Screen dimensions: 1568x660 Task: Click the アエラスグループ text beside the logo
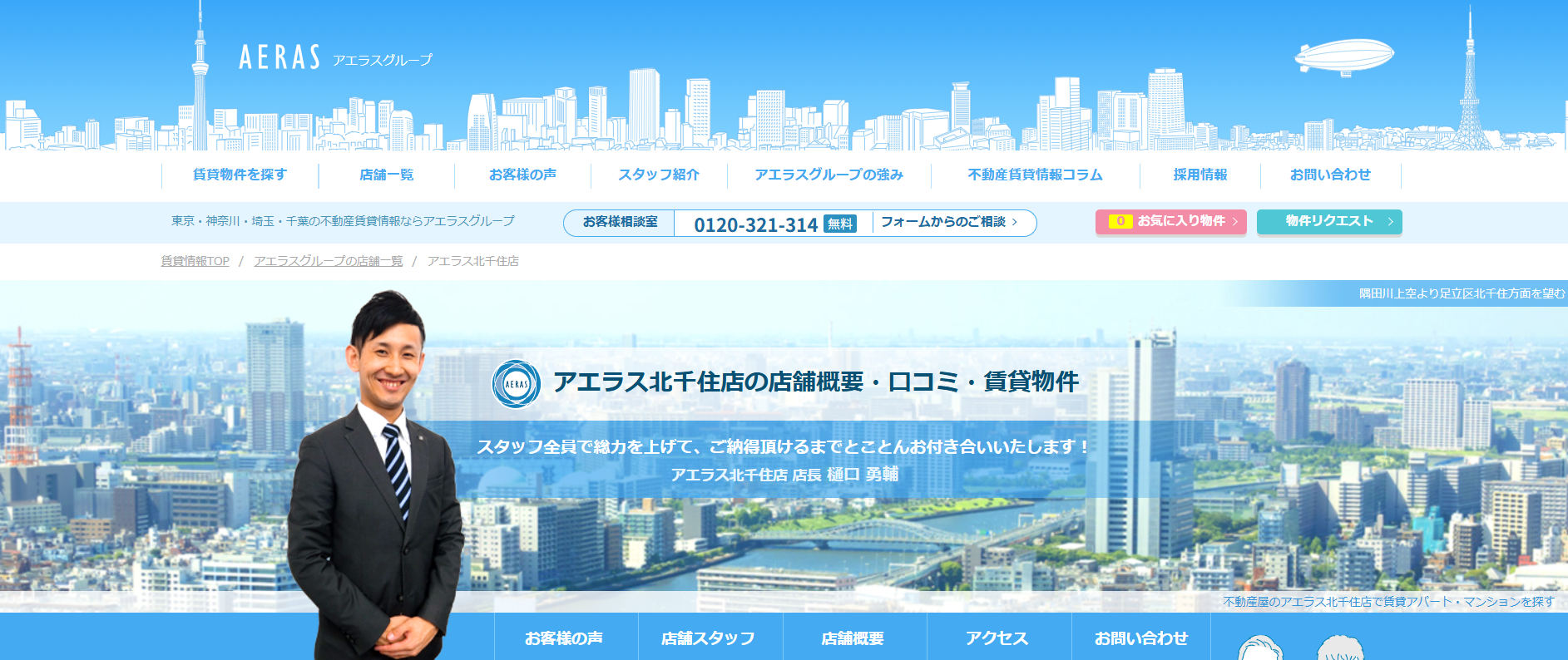(x=383, y=60)
